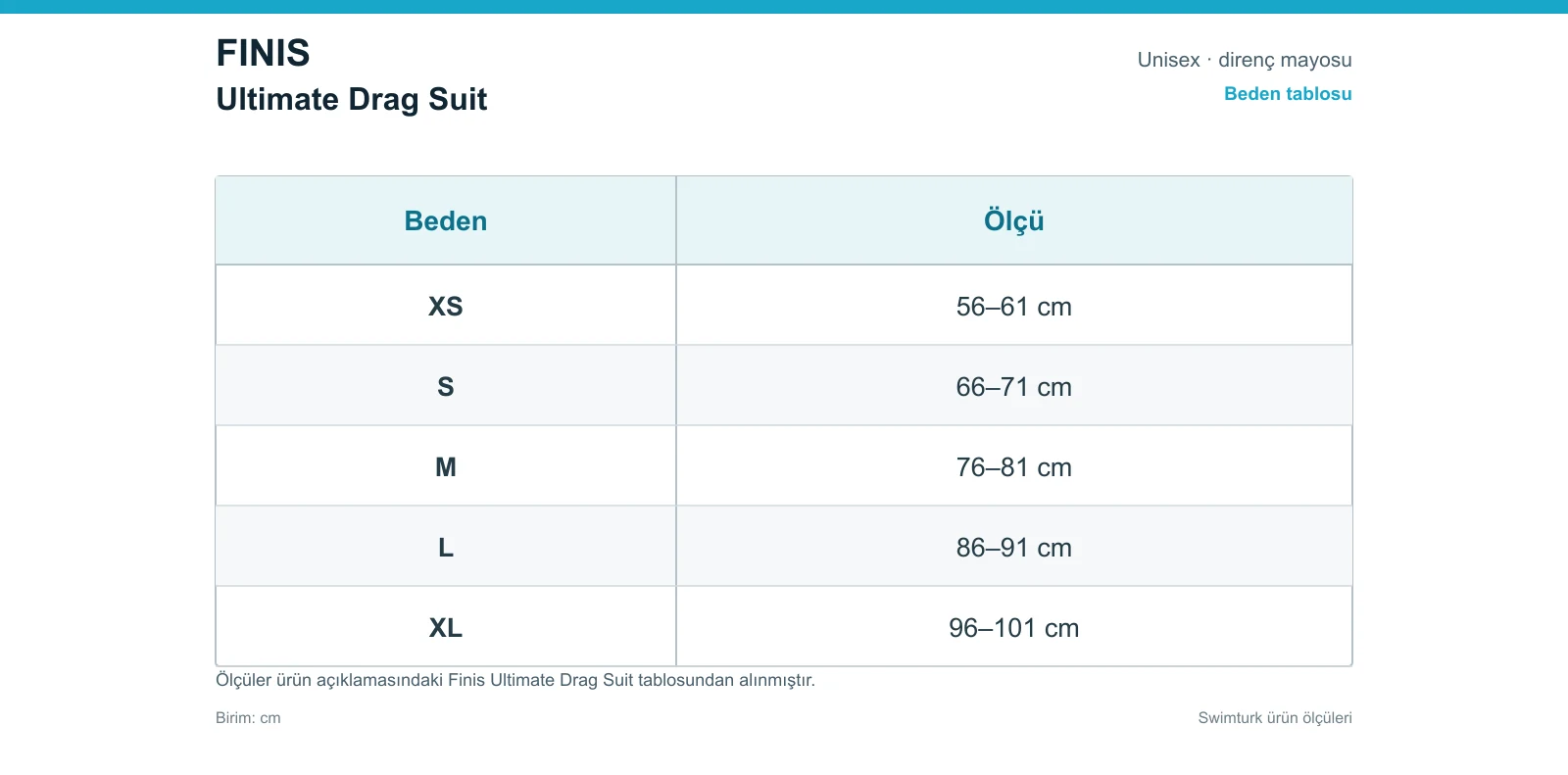The image size is (1568, 775).
Task: Click the table source note text
Action: coord(515,680)
